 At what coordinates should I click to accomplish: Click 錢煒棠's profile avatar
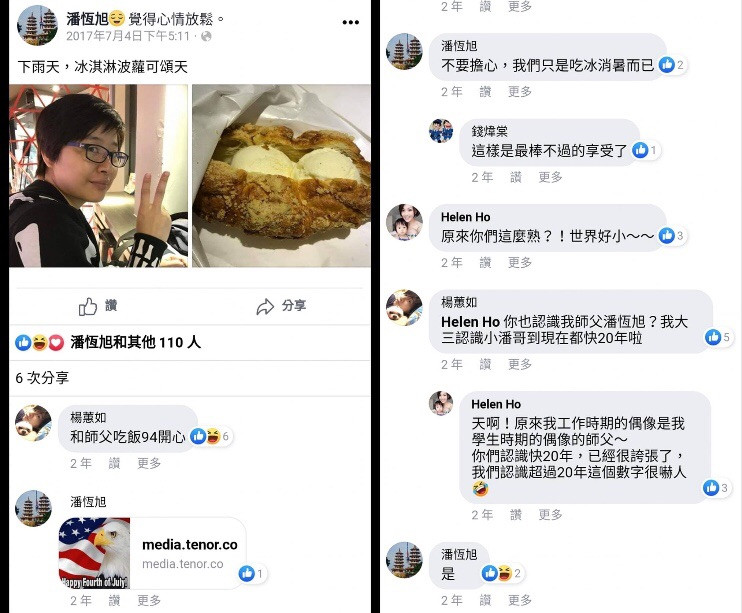441,131
